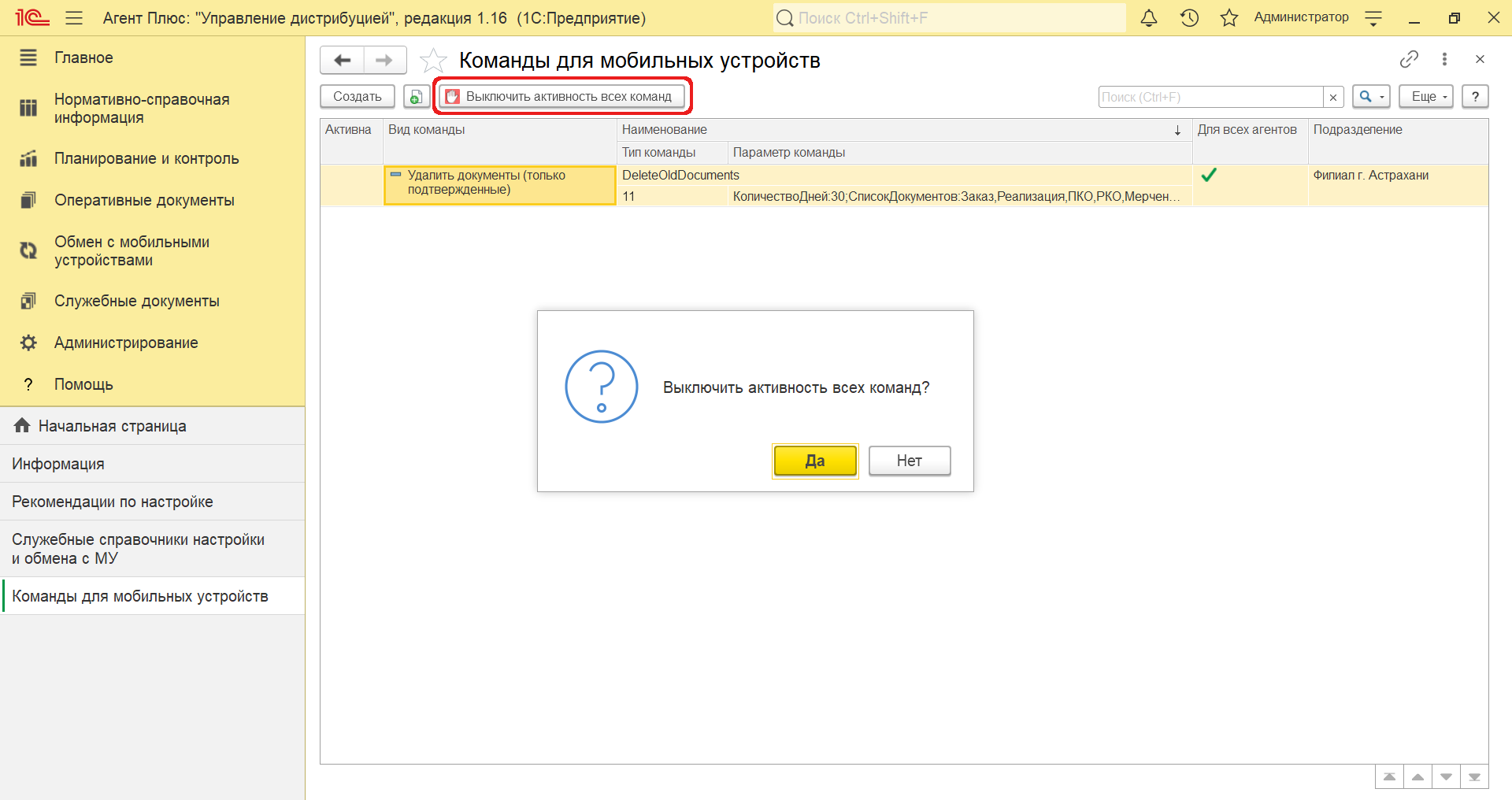1512x800 pixels.
Task: Toggle the 'Для всех агентов' checkmark
Action: (x=1209, y=176)
